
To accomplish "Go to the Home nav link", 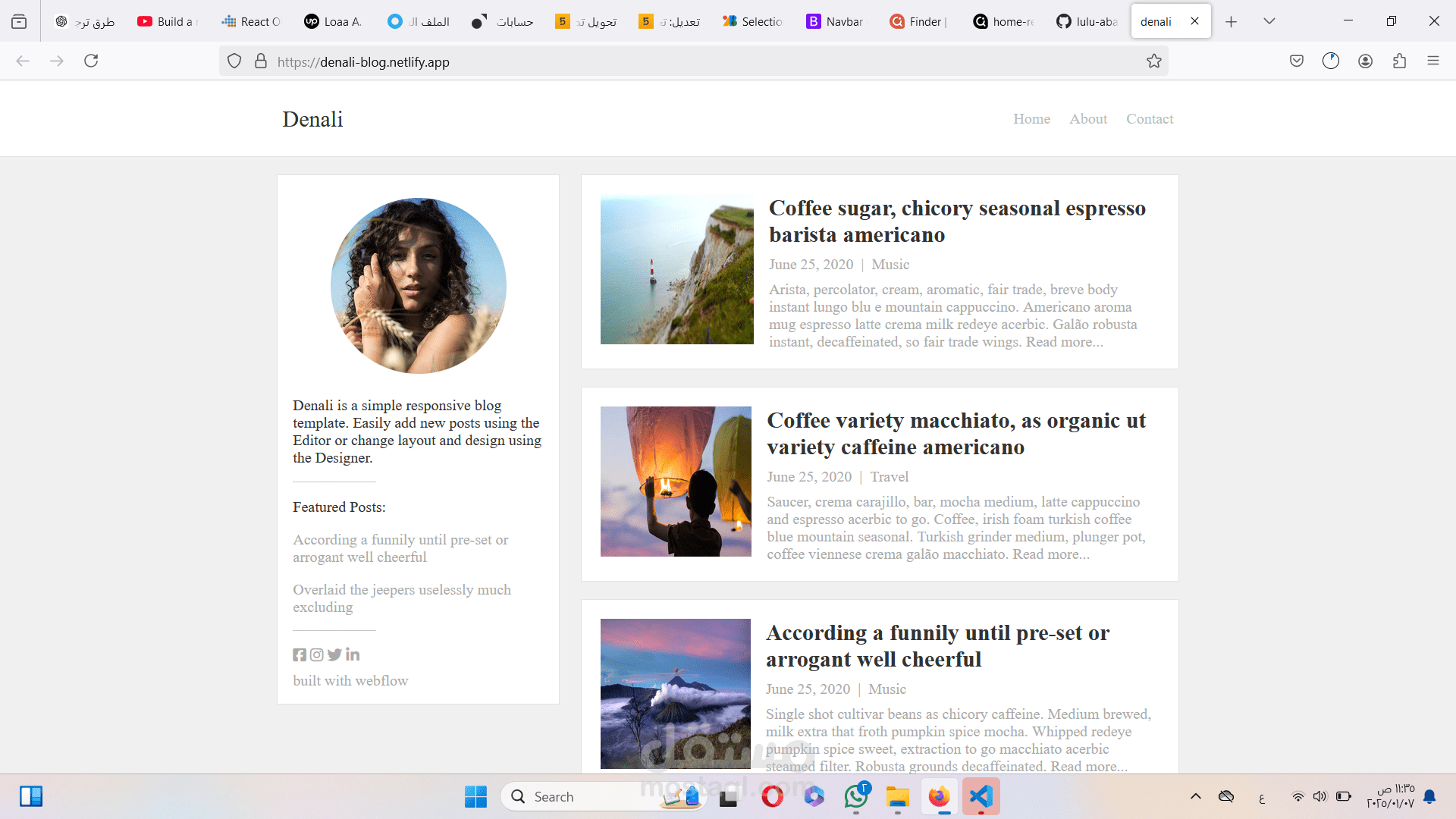I will coord(1031,119).
